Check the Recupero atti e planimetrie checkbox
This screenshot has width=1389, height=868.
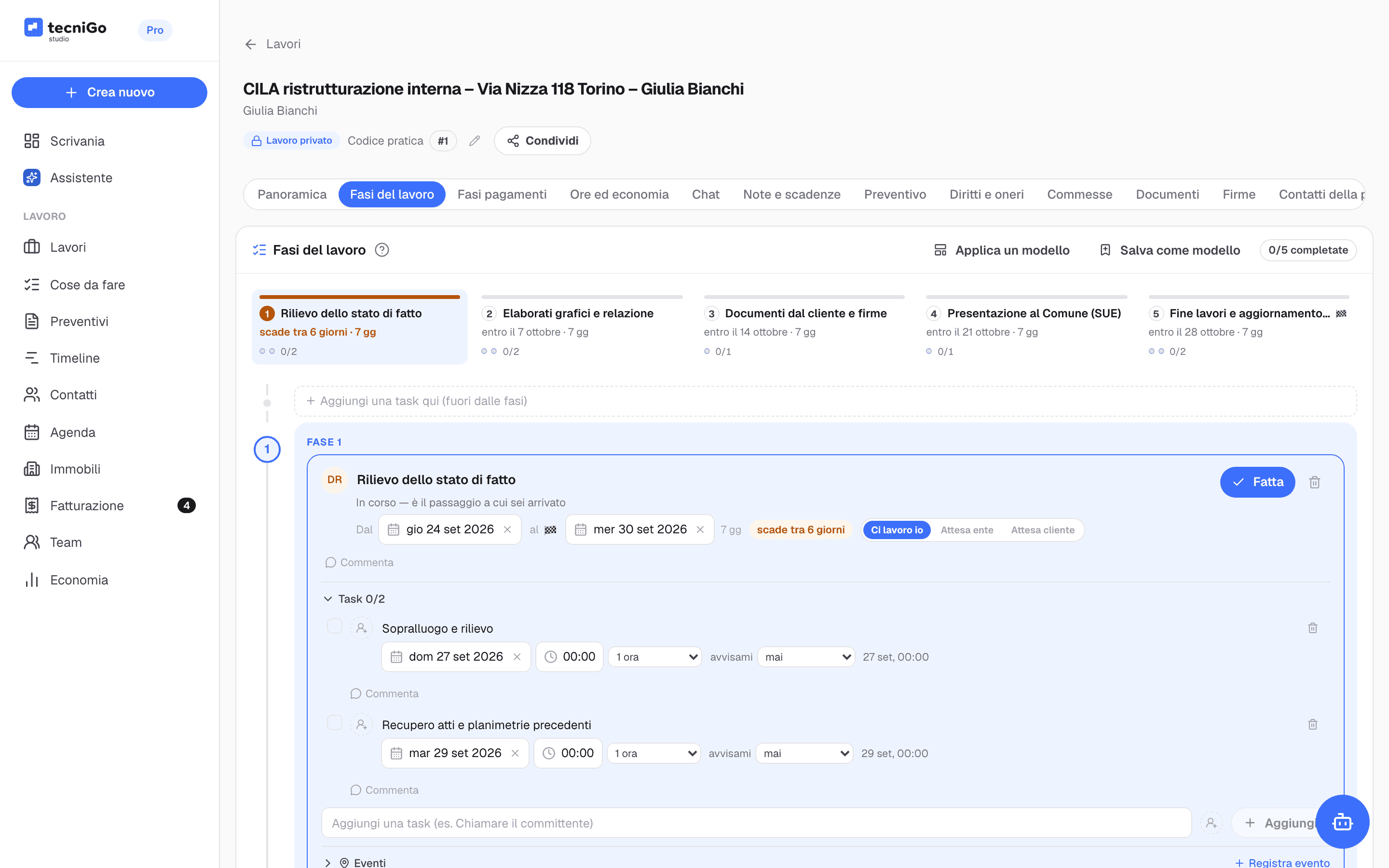point(335,723)
